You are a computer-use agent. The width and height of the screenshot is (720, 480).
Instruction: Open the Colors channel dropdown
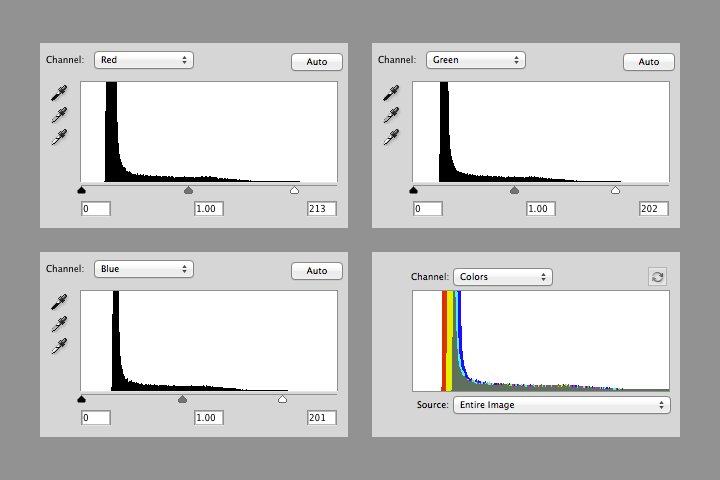[503, 277]
